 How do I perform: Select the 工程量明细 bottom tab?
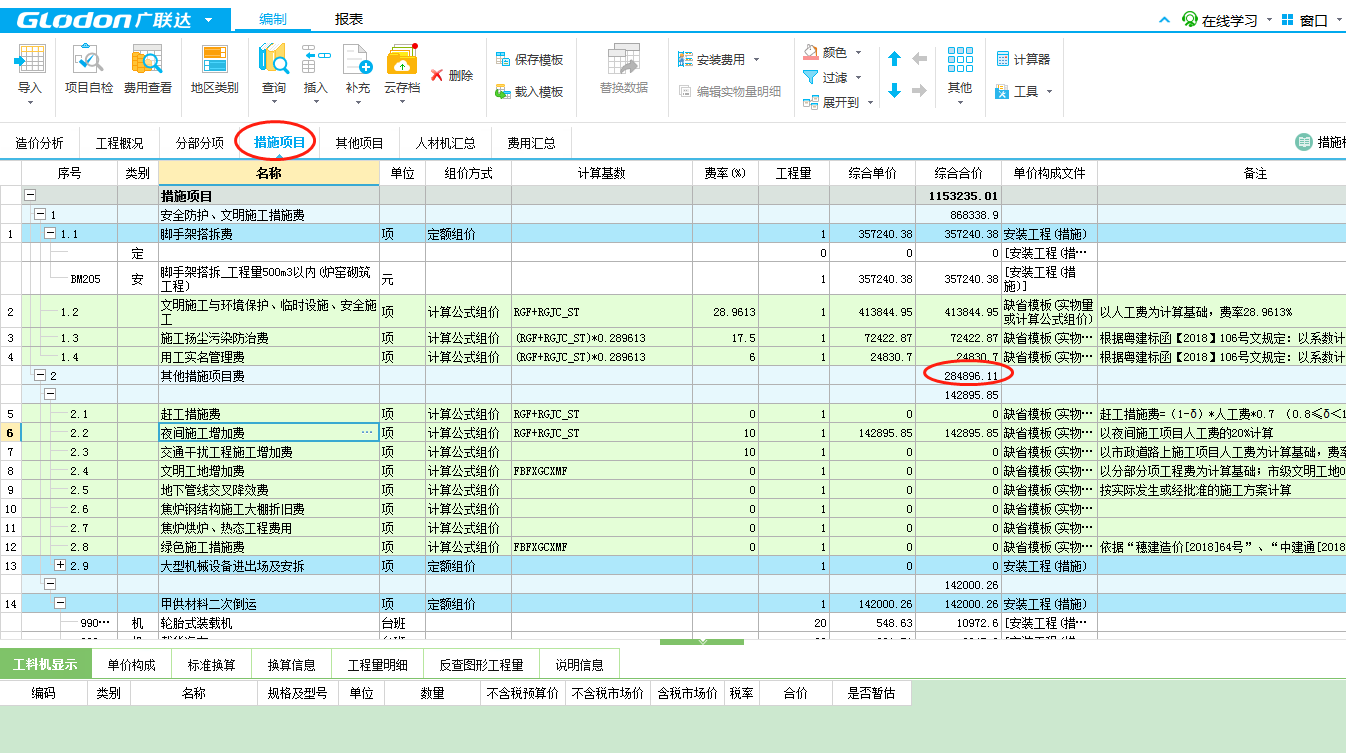click(377, 664)
